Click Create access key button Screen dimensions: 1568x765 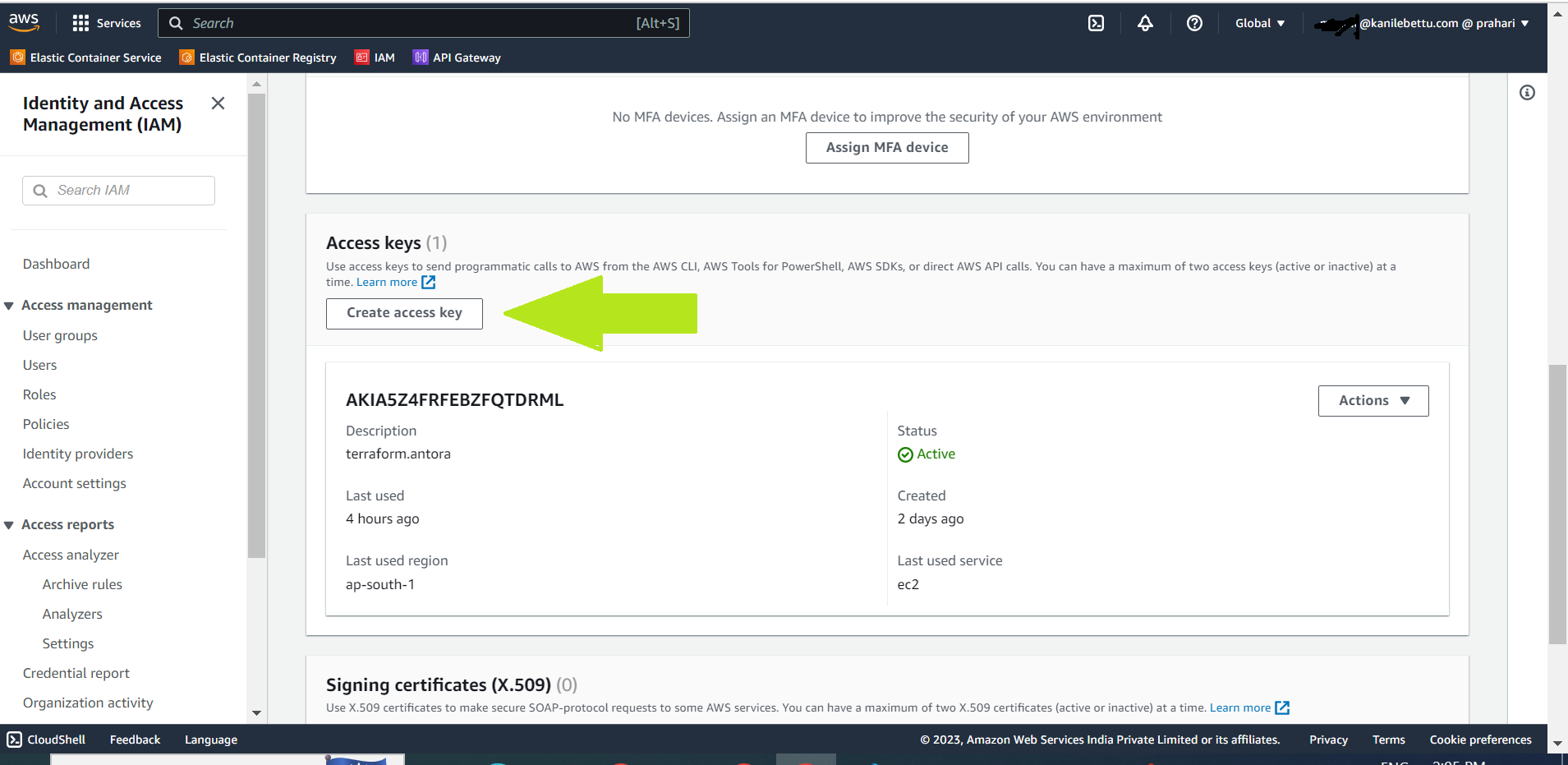coord(404,313)
